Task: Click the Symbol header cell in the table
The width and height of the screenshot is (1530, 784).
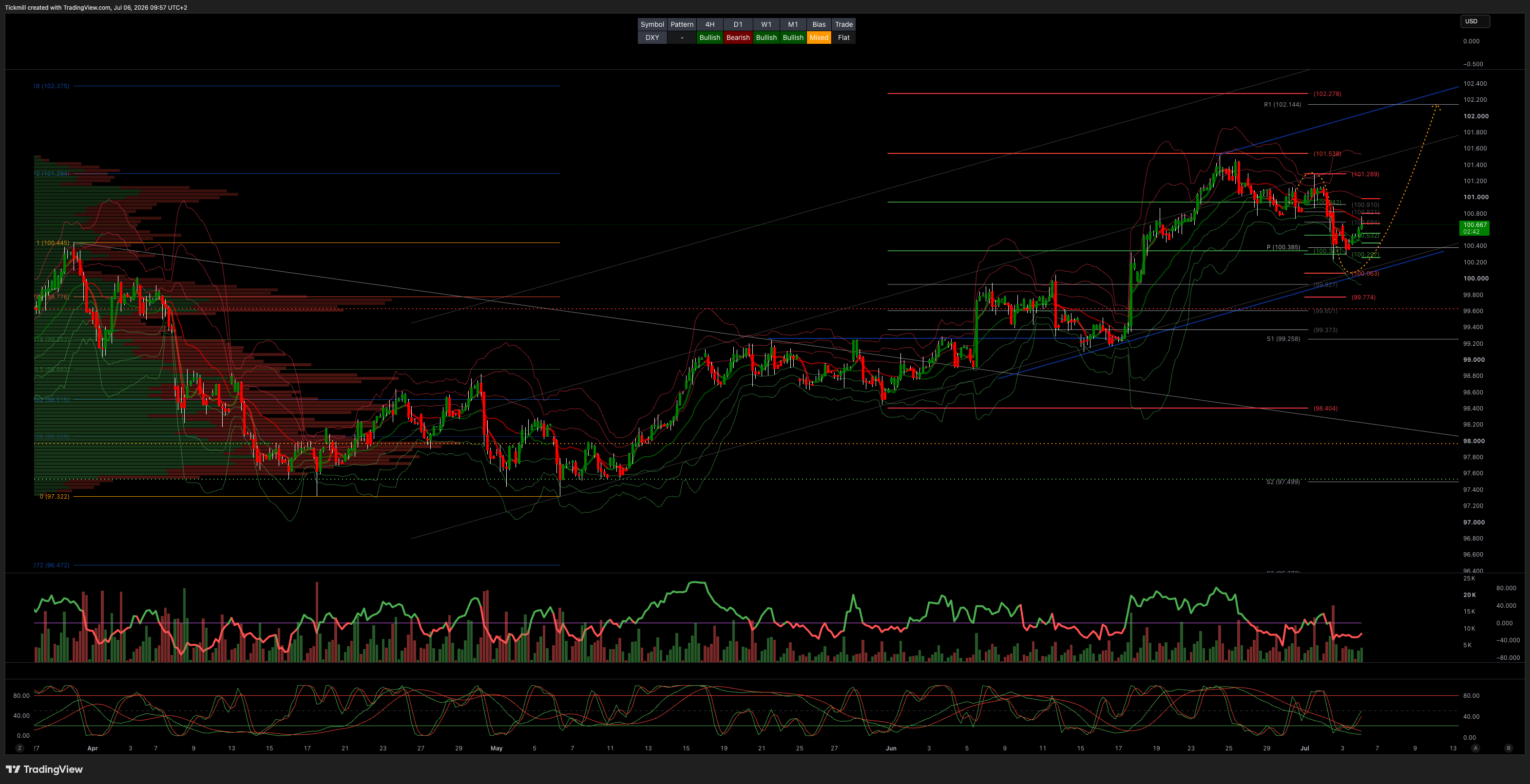Action: [x=652, y=24]
